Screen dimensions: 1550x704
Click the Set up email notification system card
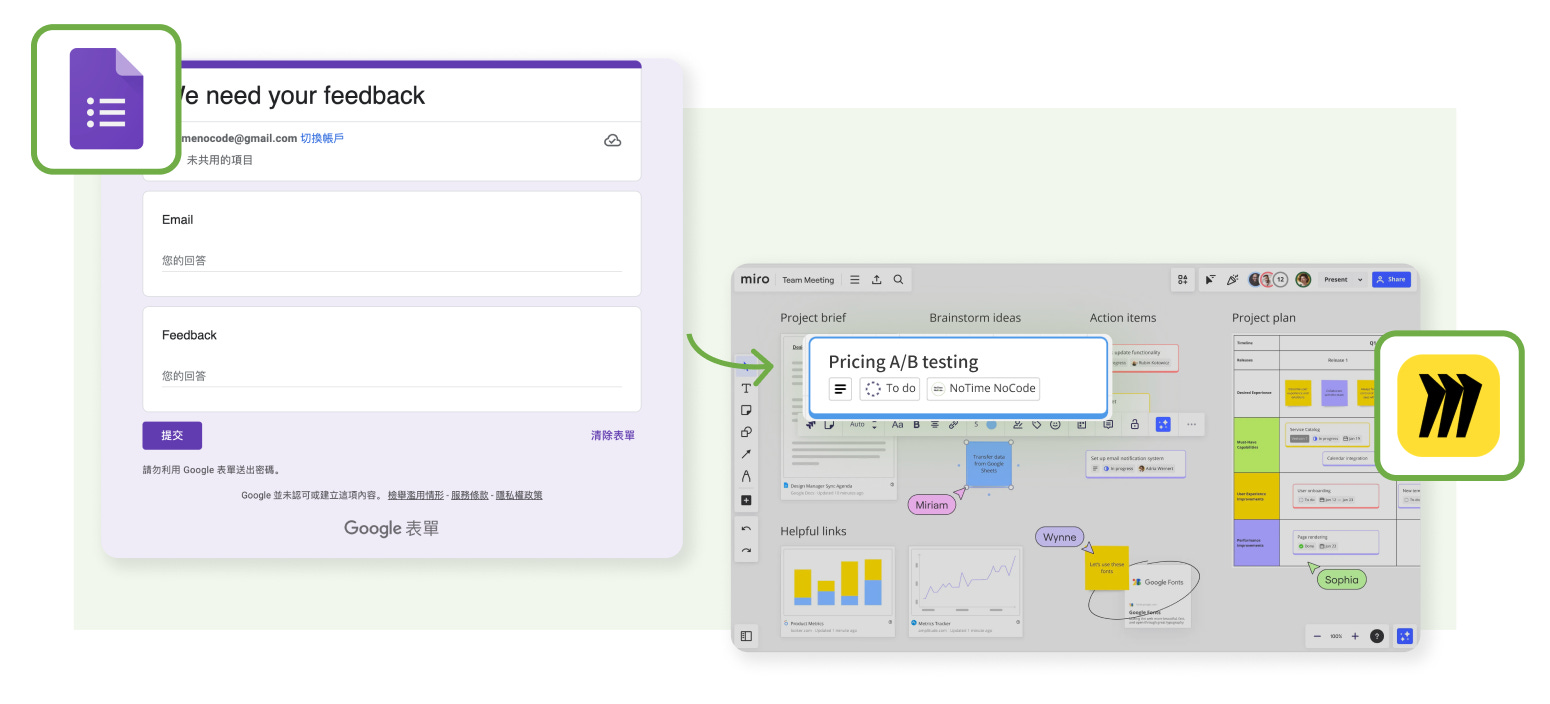(1135, 463)
